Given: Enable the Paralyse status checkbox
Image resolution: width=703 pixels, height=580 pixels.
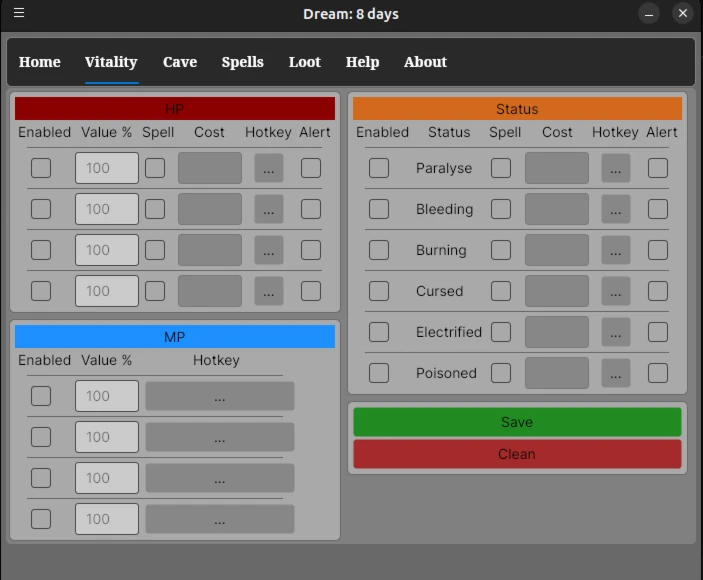Looking at the screenshot, I should click(379, 168).
